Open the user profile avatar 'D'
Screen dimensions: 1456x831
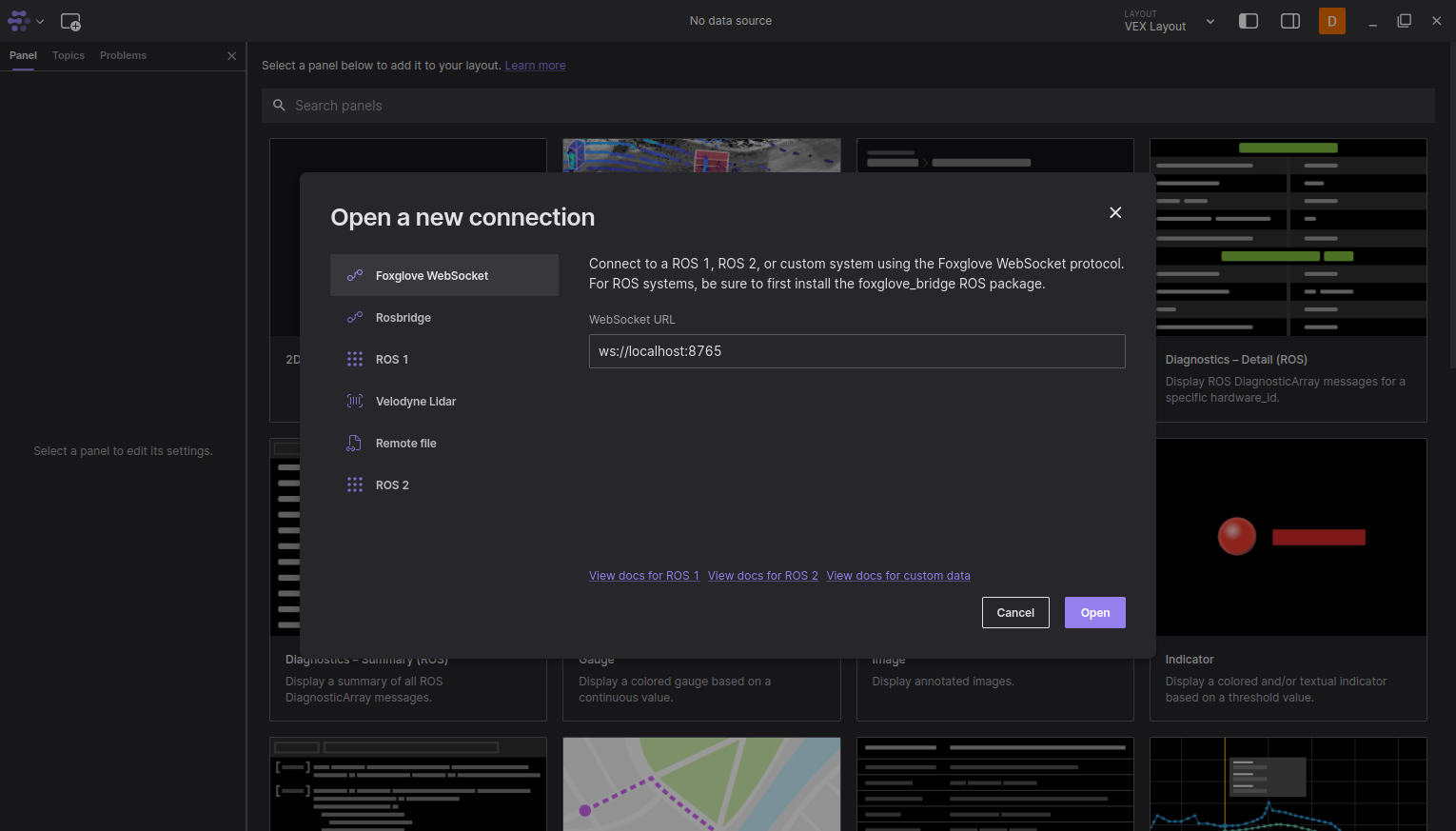(x=1331, y=21)
